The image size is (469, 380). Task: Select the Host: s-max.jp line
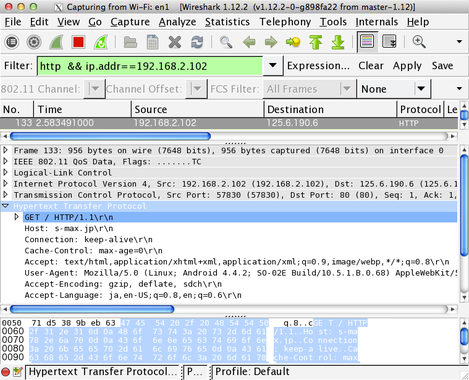(69, 229)
